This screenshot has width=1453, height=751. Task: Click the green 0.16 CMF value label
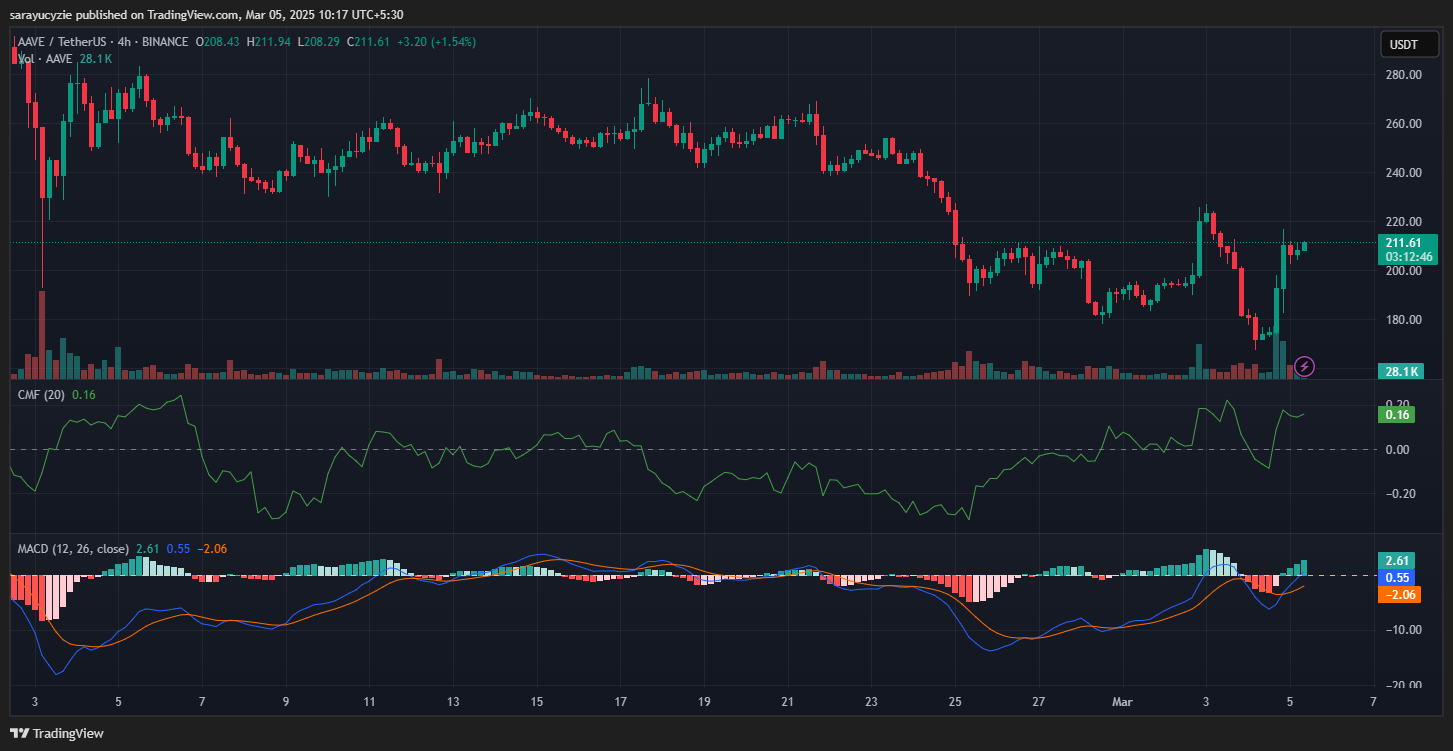click(x=1397, y=414)
